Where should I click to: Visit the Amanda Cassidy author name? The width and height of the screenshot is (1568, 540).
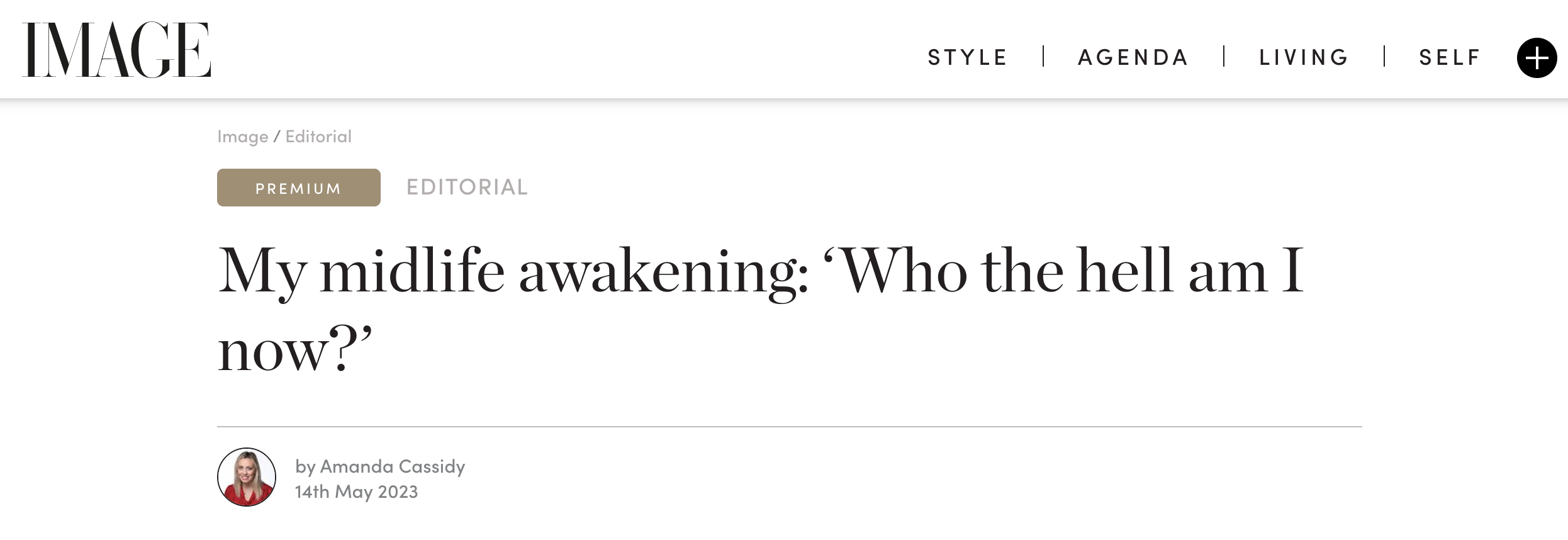393,466
